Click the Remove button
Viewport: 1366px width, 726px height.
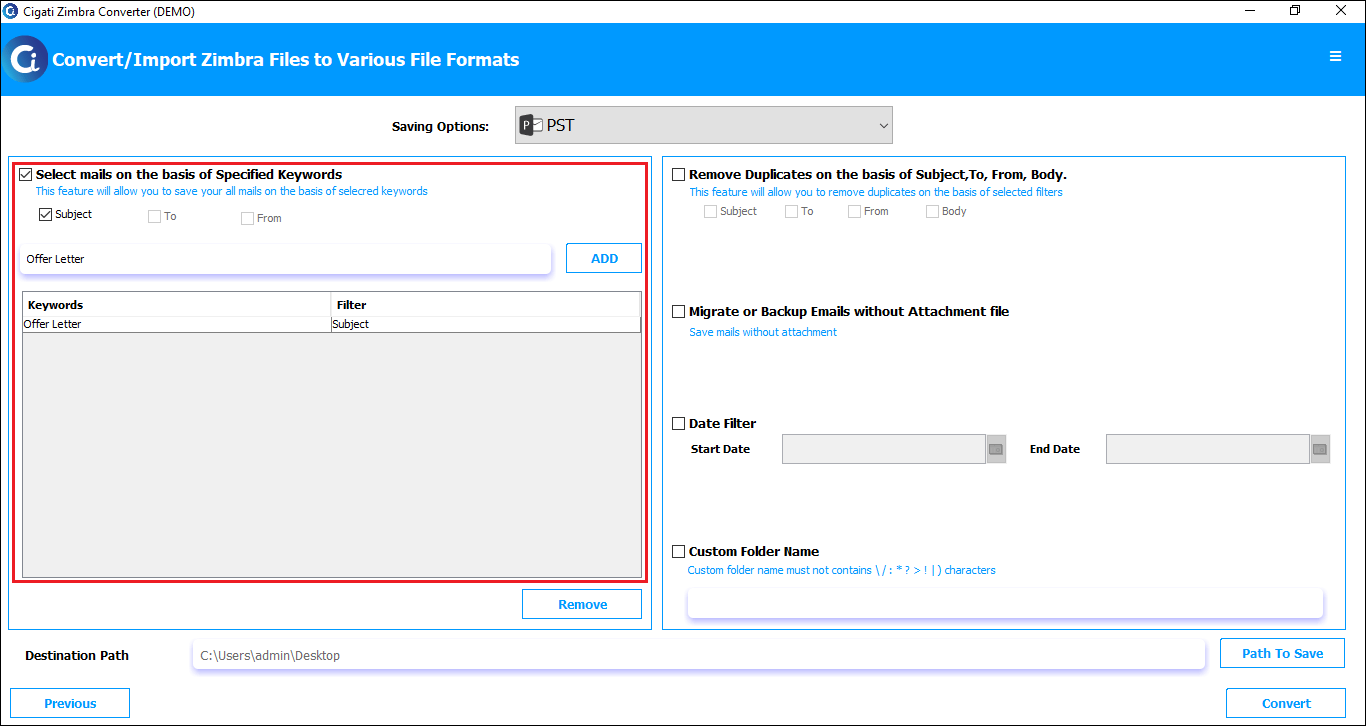click(582, 604)
